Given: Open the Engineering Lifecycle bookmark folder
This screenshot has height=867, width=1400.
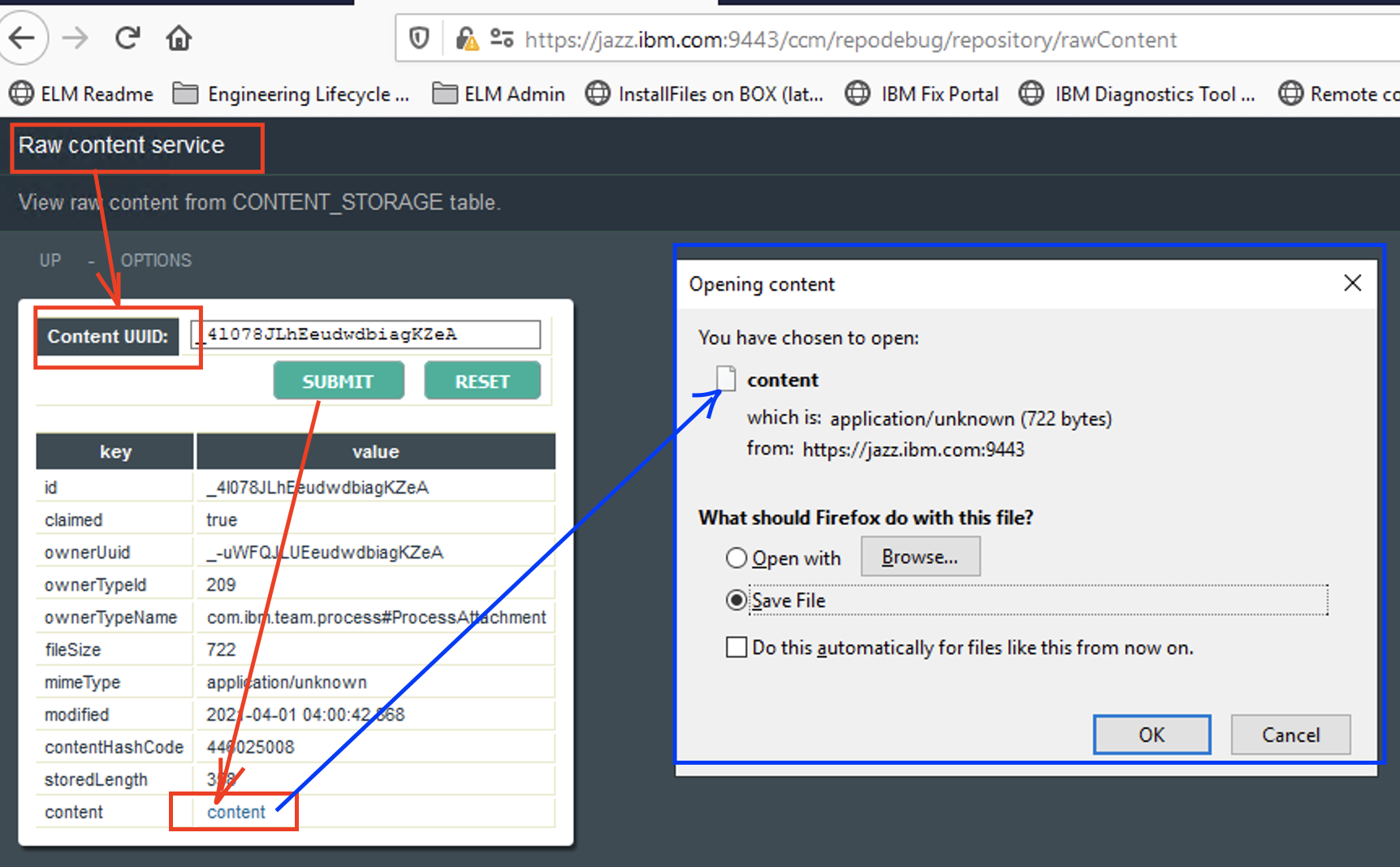Looking at the screenshot, I should coord(292,94).
